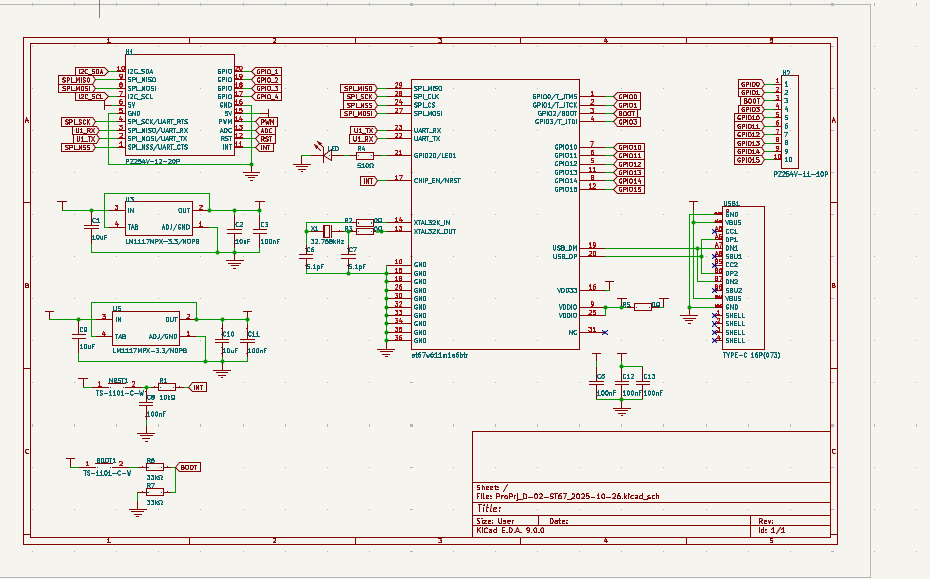Select the PWM label on header H1
The width and height of the screenshot is (930, 579).
pyautogui.click(x=267, y=121)
